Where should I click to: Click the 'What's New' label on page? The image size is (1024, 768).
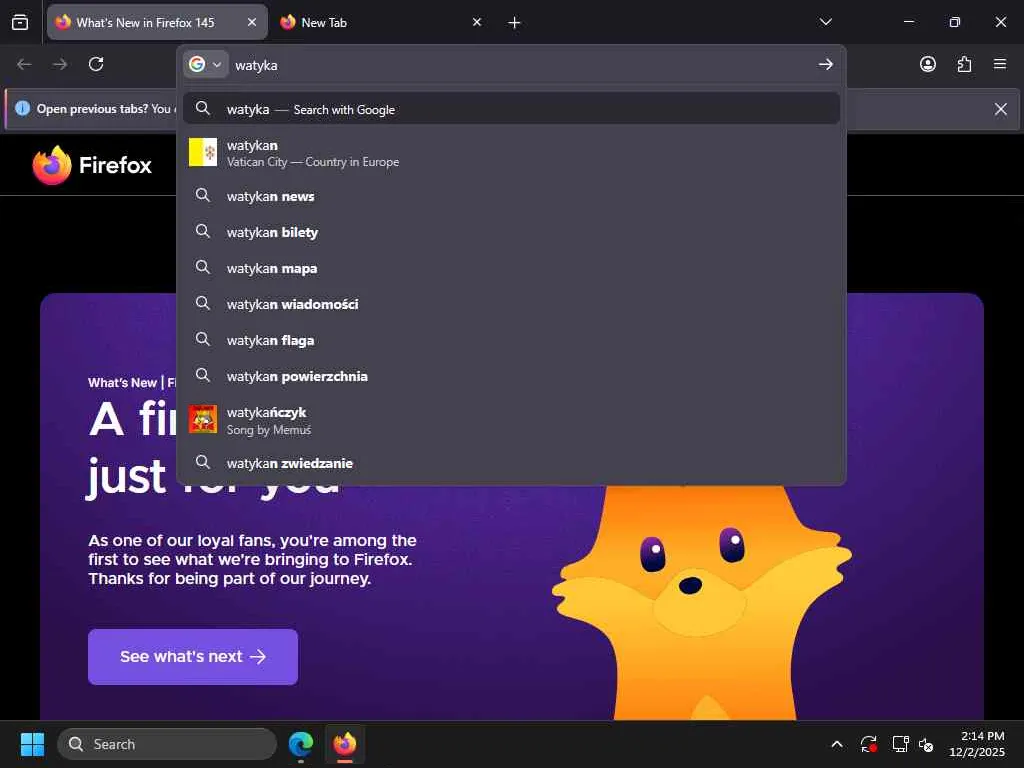pos(122,383)
